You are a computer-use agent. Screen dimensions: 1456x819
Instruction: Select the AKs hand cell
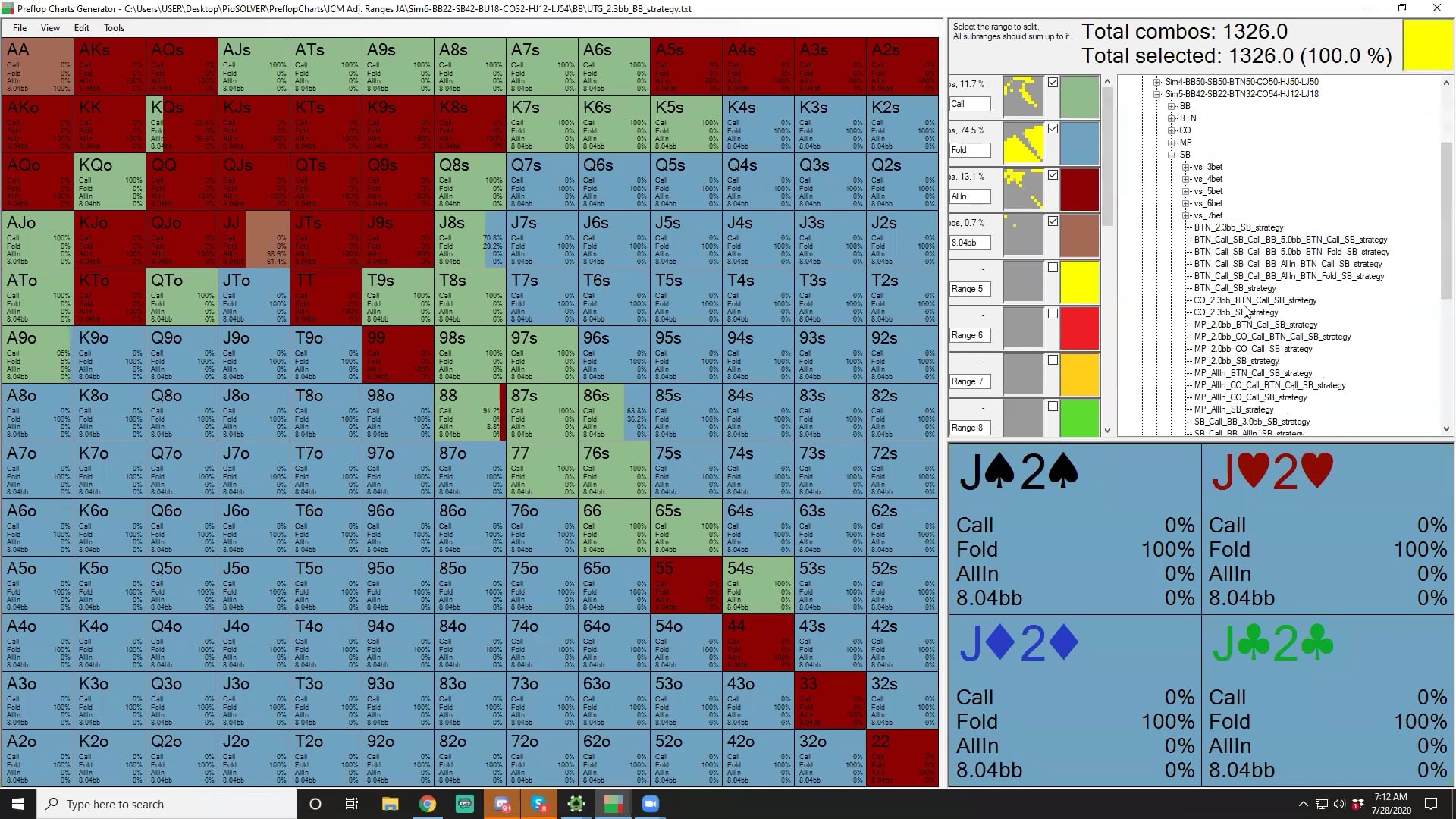click(x=109, y=67)
